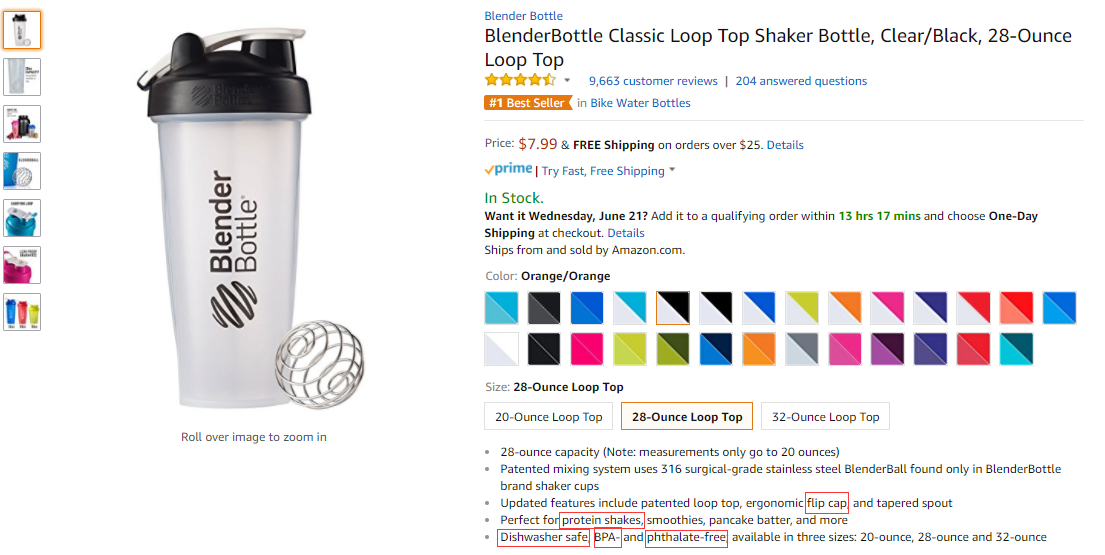Select the first bottle thumbnail
Viewport: 1105px width, 555px height.
coord(22,30)
